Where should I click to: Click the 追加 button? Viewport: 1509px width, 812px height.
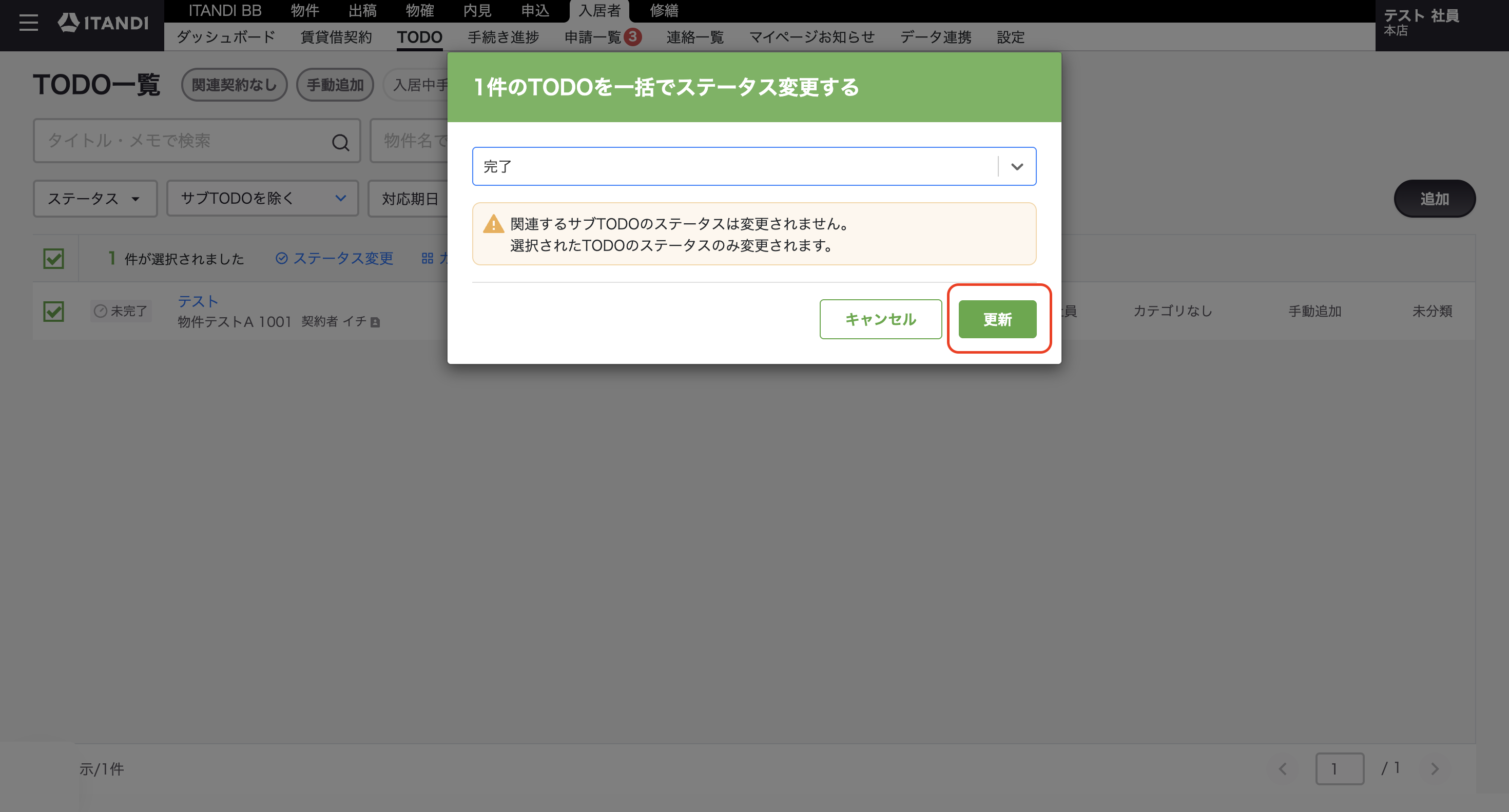click(x=1434, y=199)
